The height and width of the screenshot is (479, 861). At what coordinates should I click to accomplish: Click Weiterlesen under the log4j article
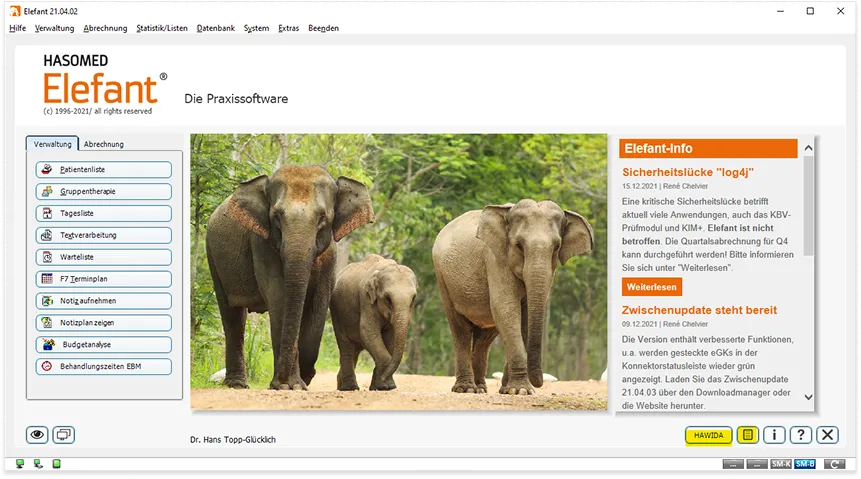[x=652, y=287]
